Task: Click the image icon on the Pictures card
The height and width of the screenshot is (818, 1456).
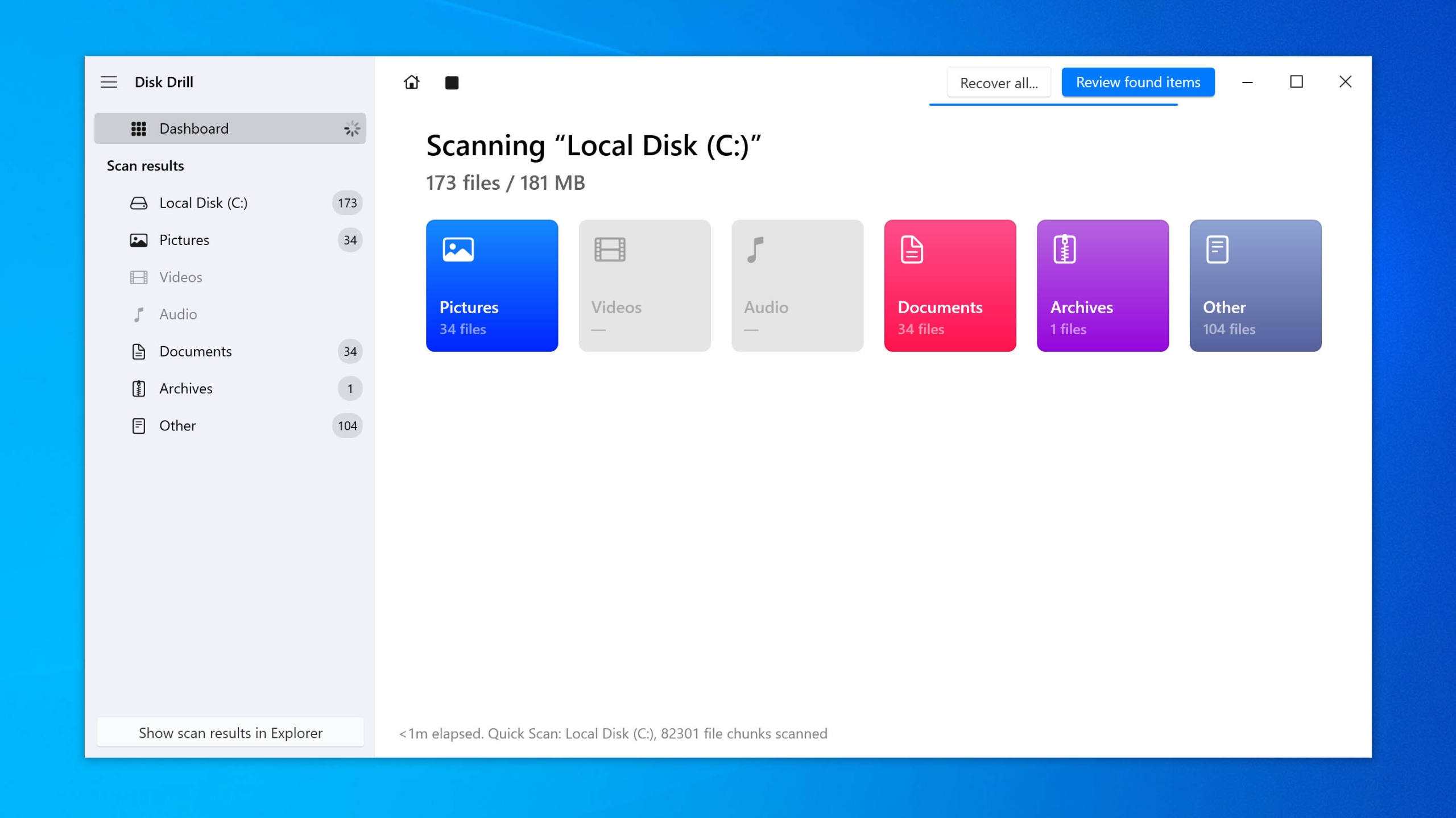Action: click(458, 250)
